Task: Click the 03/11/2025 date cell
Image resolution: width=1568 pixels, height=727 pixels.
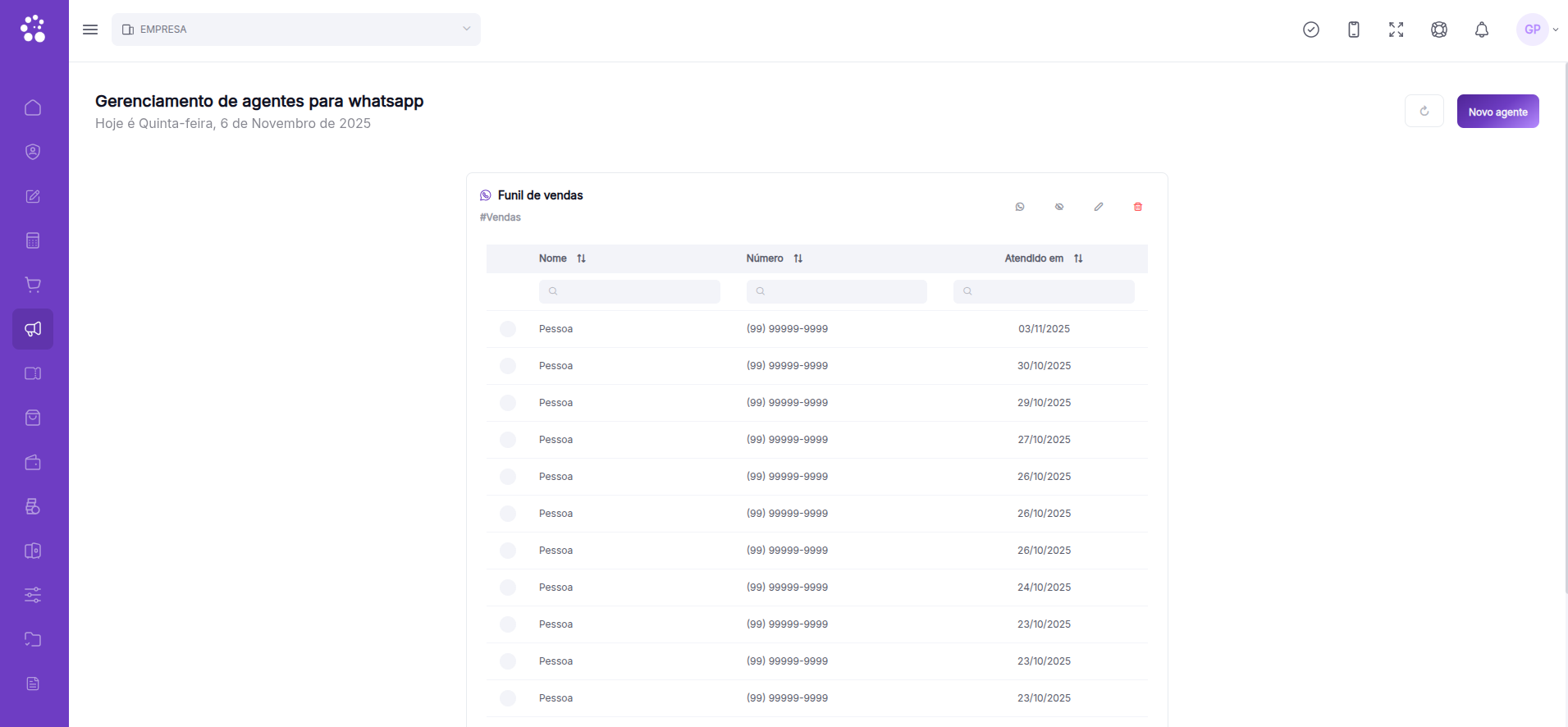Action: (1044, 329)
